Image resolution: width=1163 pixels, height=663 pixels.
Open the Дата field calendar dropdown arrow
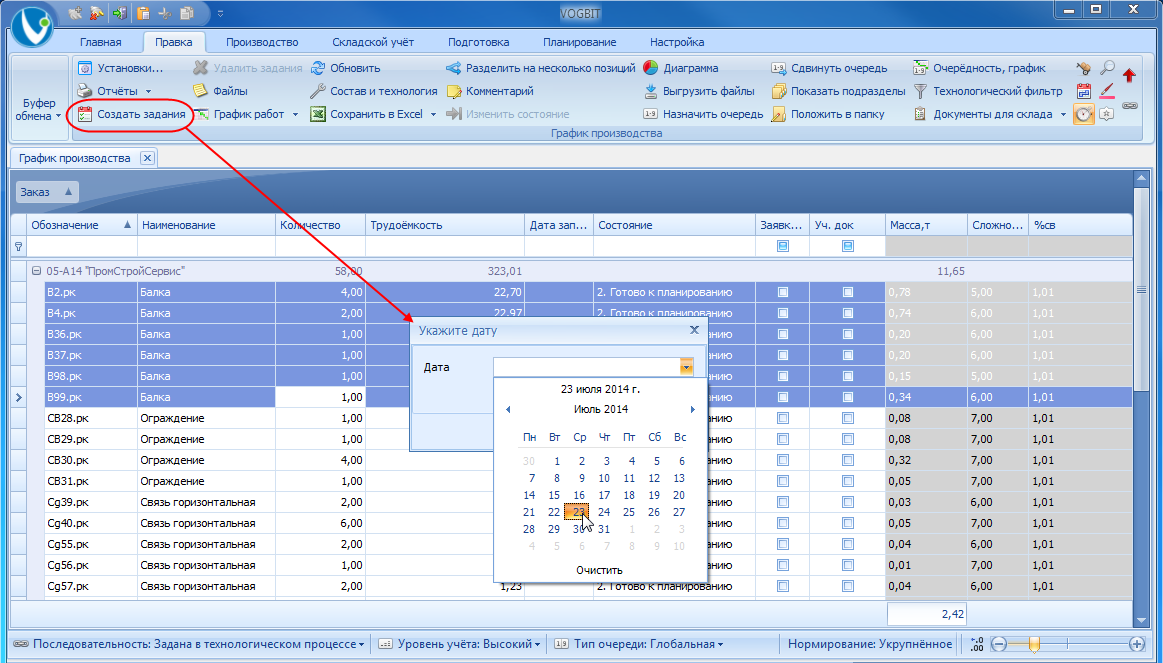tap(686, 366)
